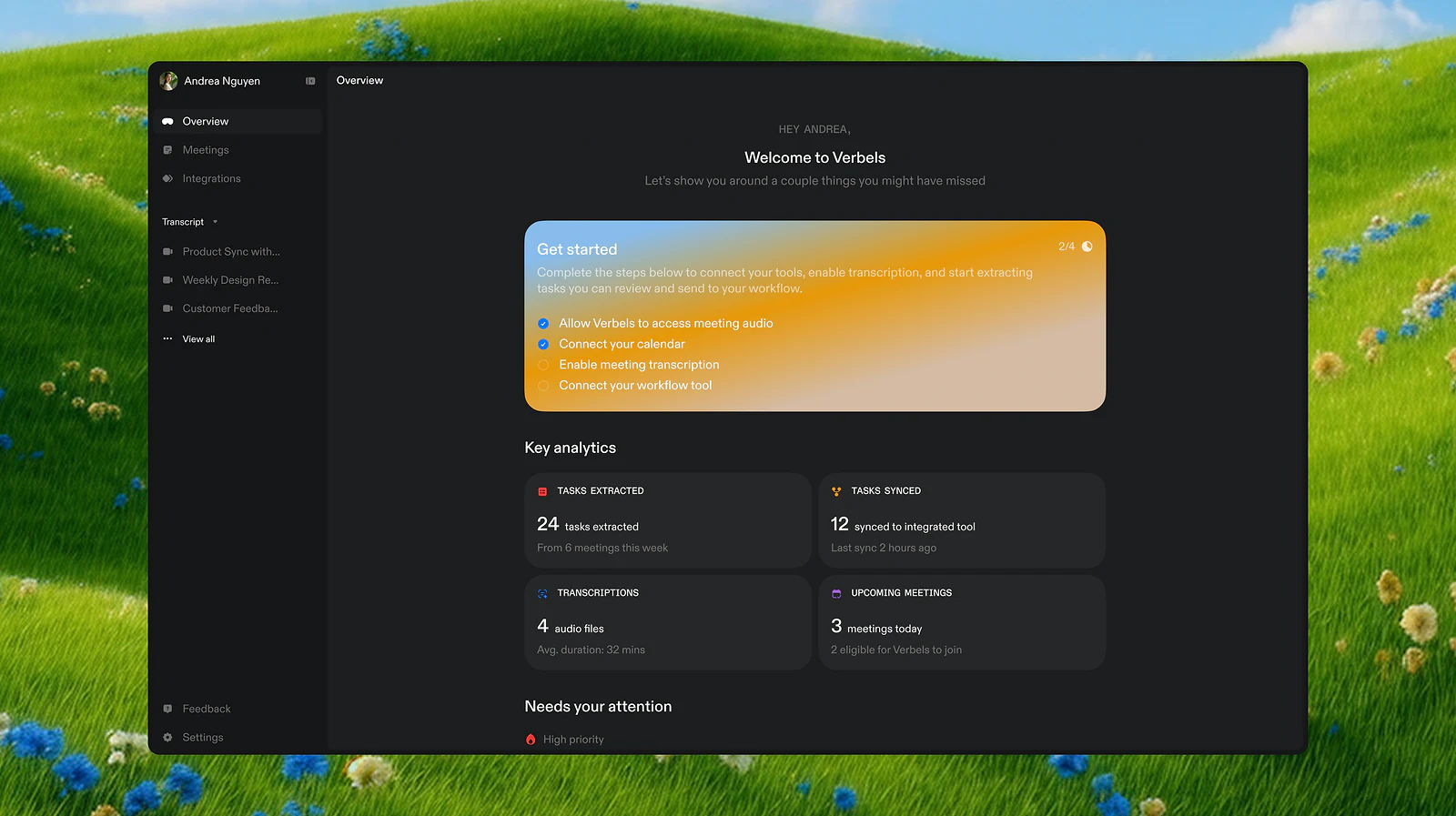Click the Settings gear icon

[167, 738]
